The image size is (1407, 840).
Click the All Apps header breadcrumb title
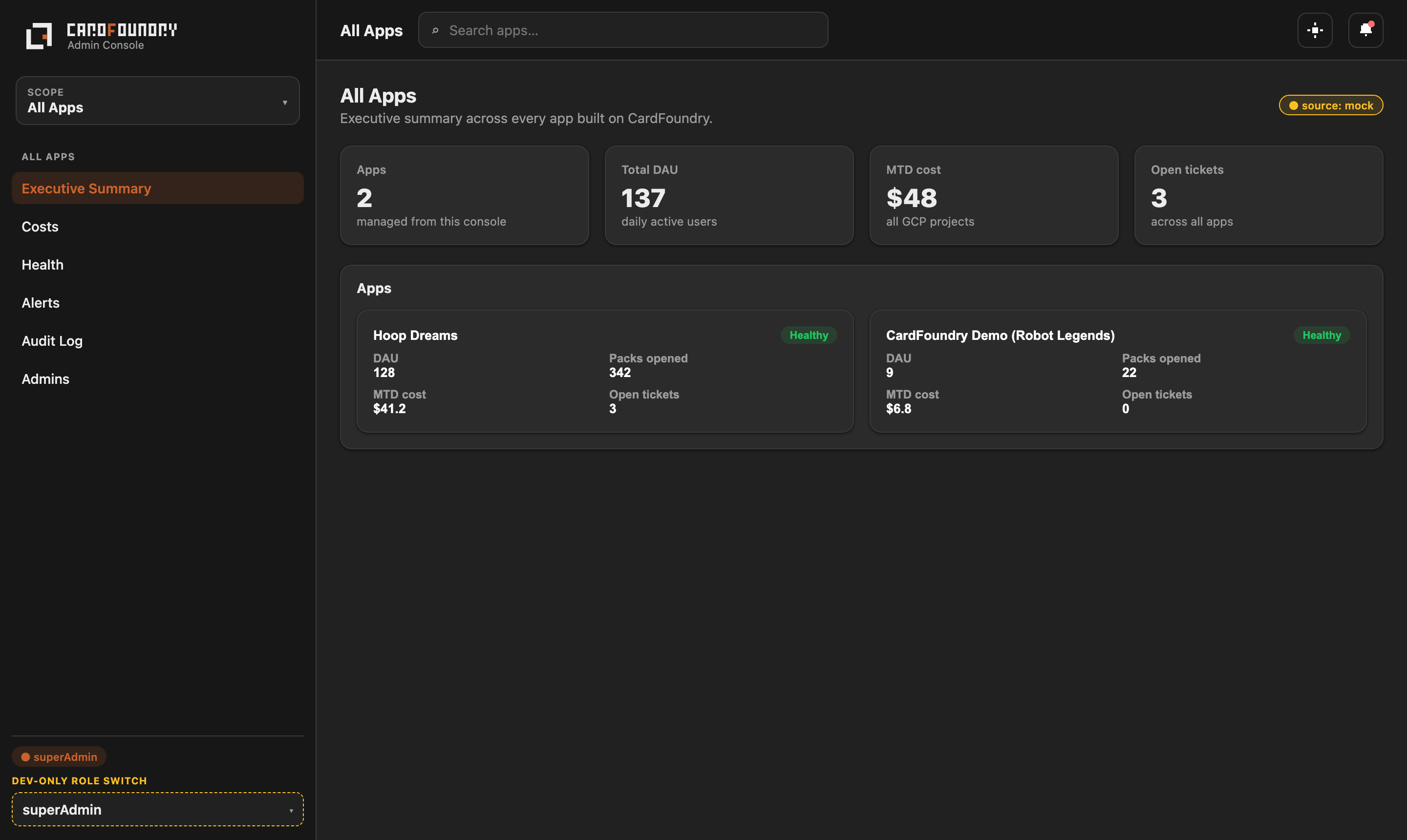[x=371, y=31]
